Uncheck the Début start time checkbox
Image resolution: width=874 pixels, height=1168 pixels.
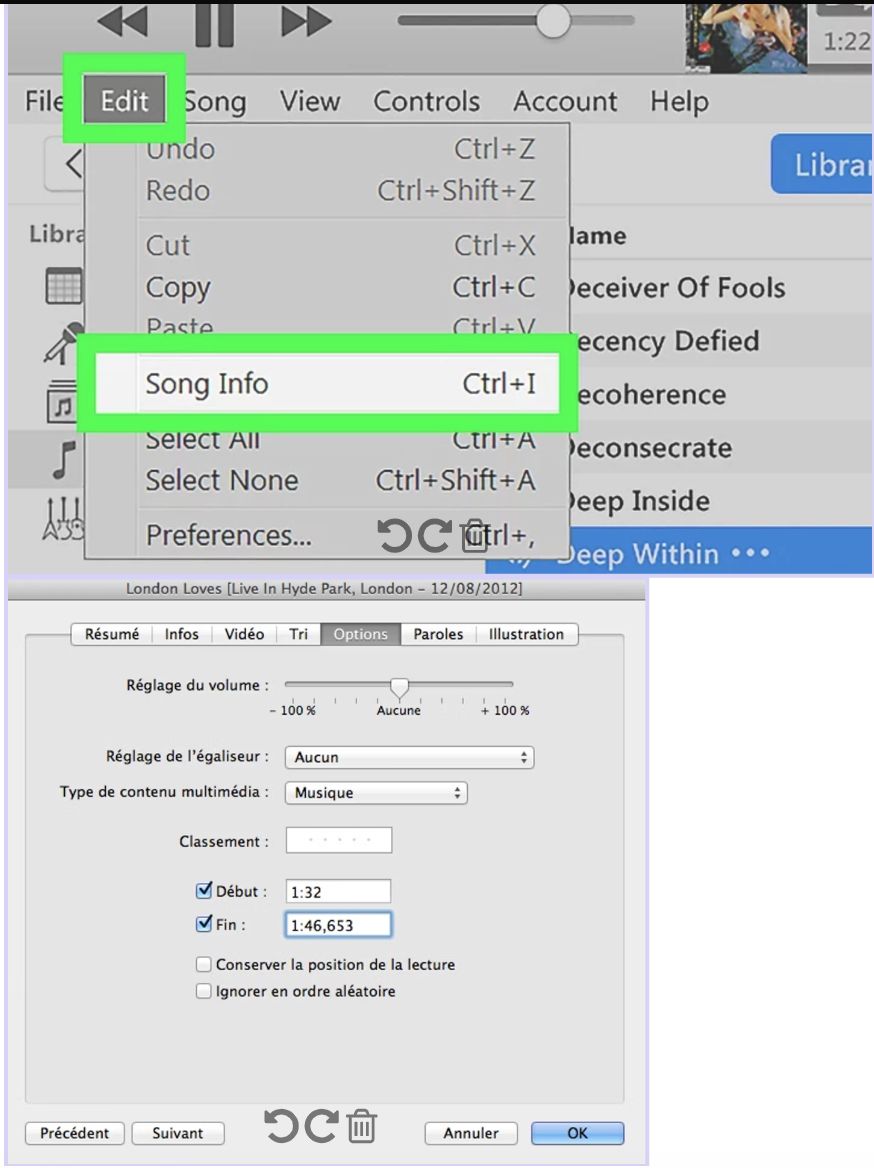(204, 891)
